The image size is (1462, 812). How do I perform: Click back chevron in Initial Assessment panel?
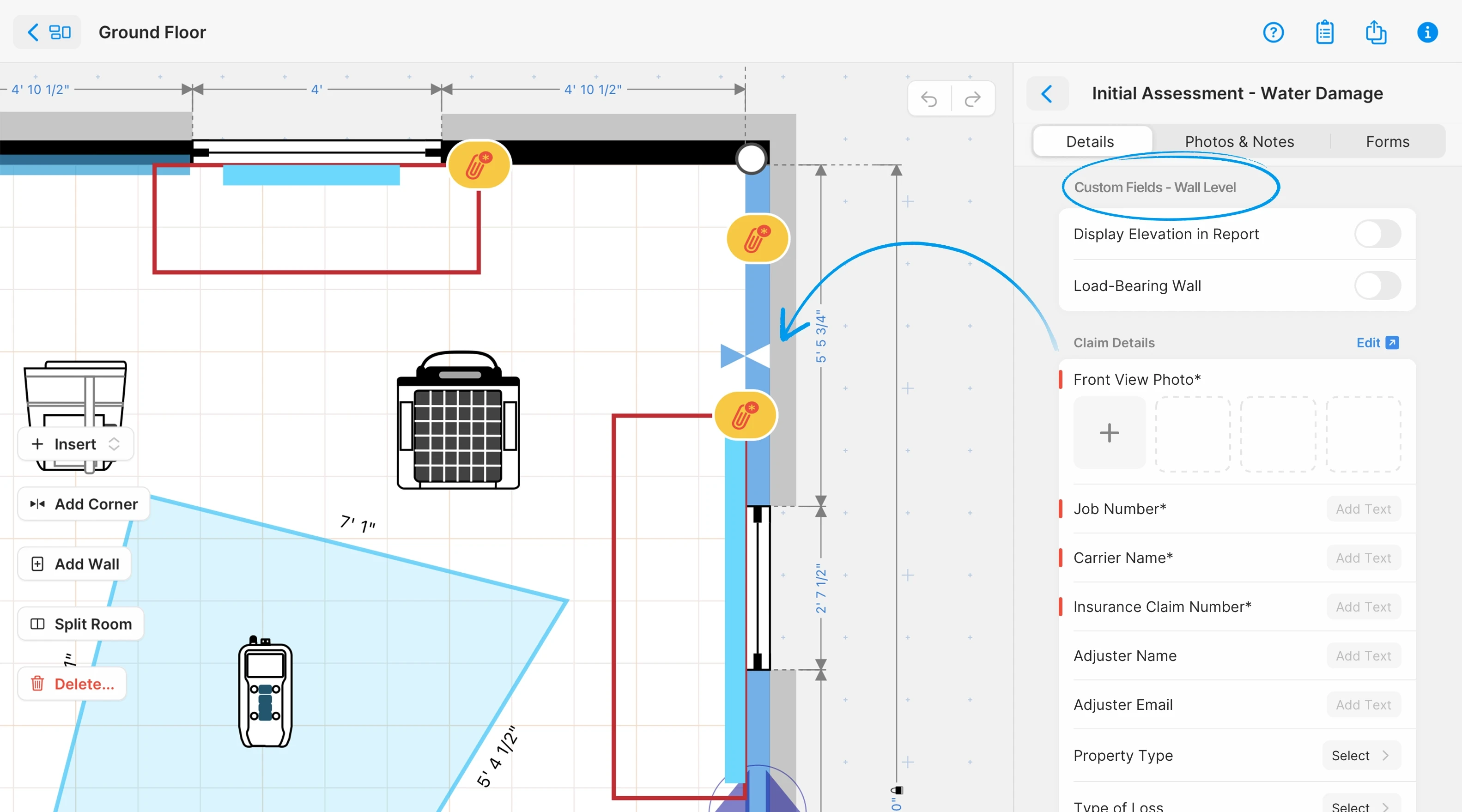coord(1047,94)
